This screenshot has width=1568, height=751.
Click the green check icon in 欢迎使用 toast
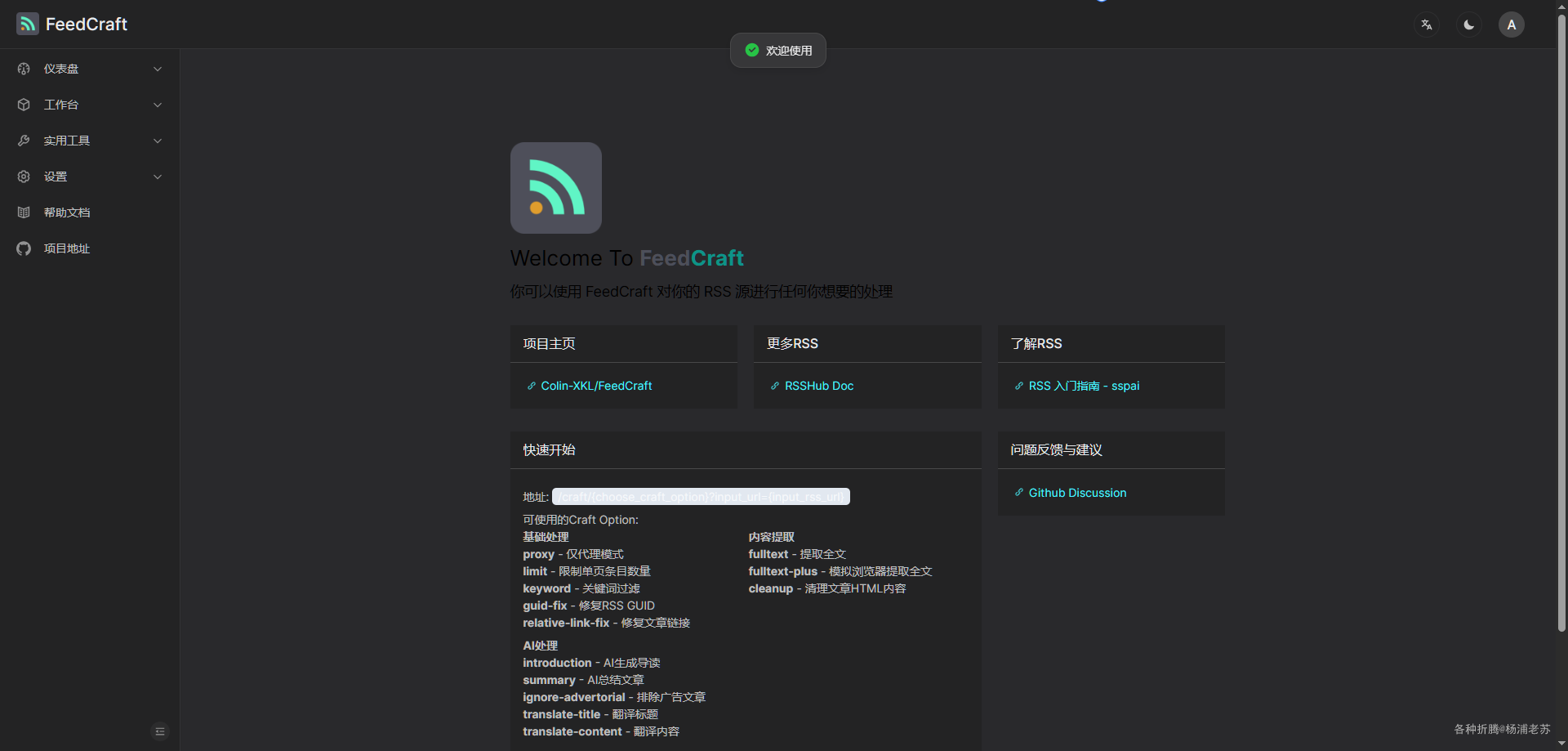coord(752,51)
